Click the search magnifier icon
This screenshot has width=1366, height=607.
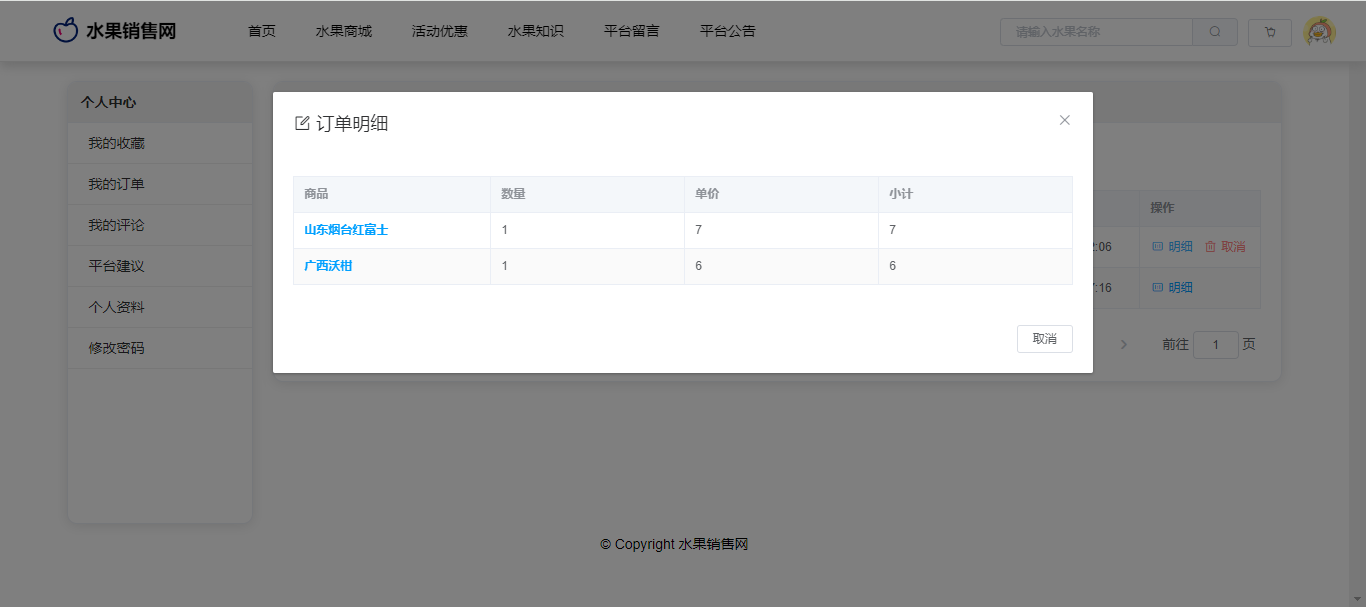(x=1215, y=32)
